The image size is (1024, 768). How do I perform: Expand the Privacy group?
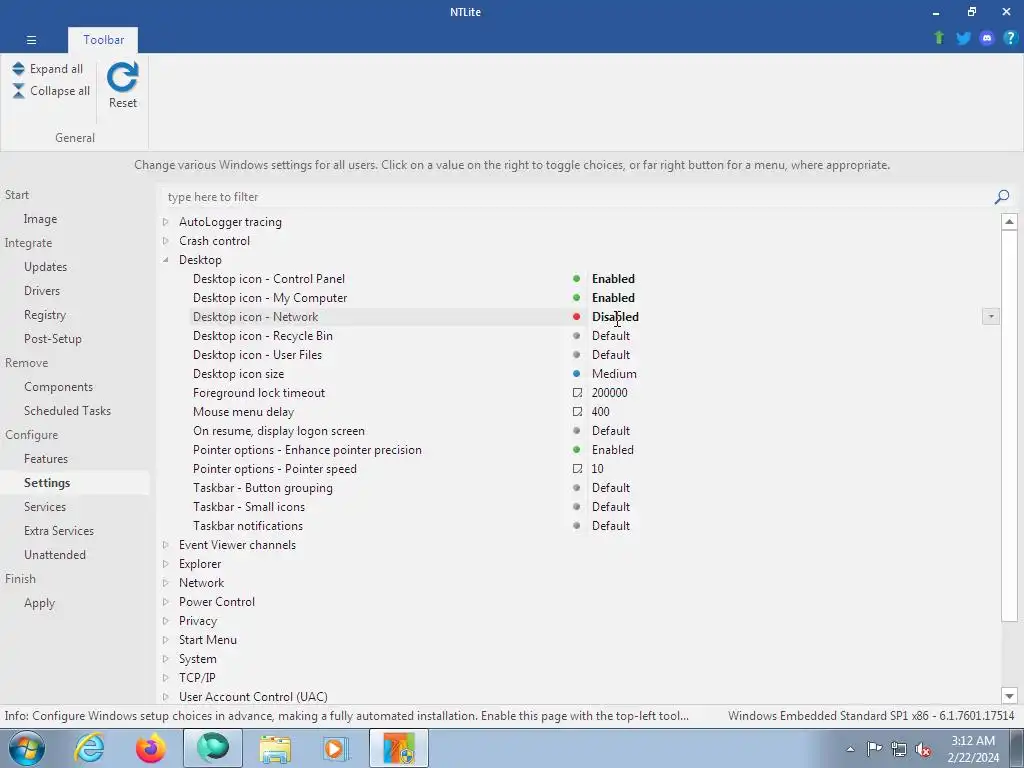pos(166,620)
